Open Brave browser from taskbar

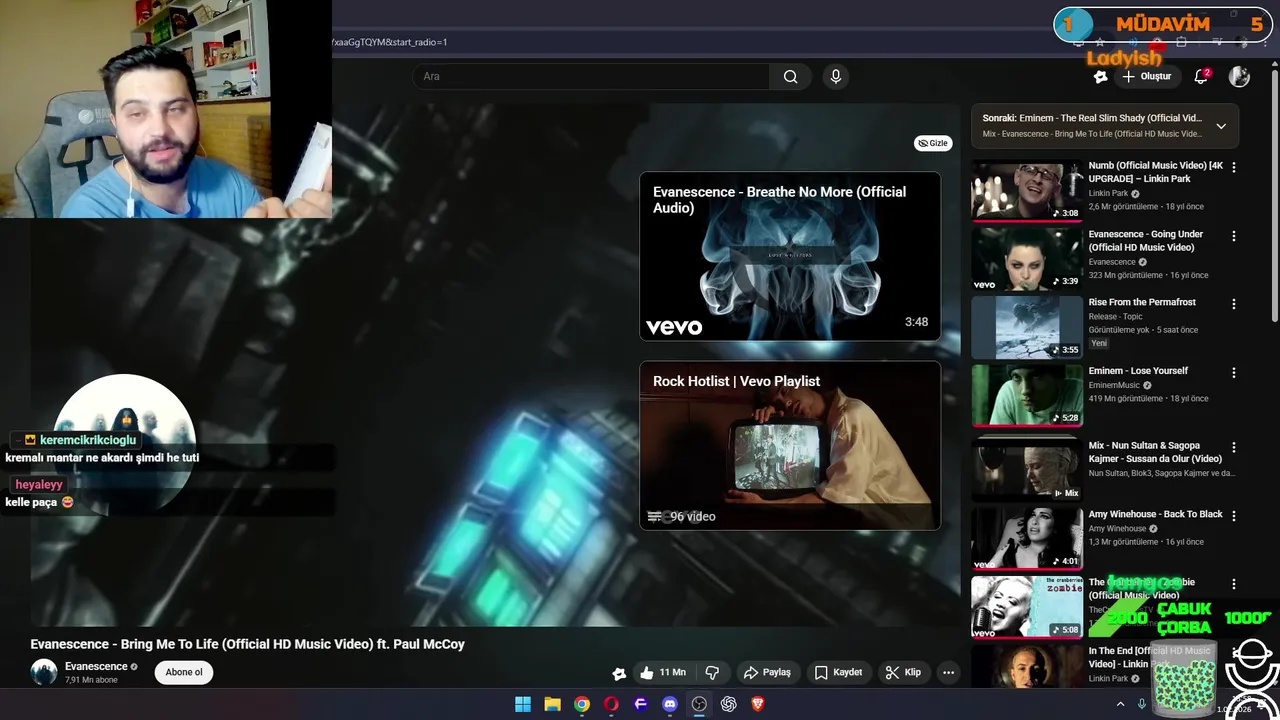tap(758, 704)
